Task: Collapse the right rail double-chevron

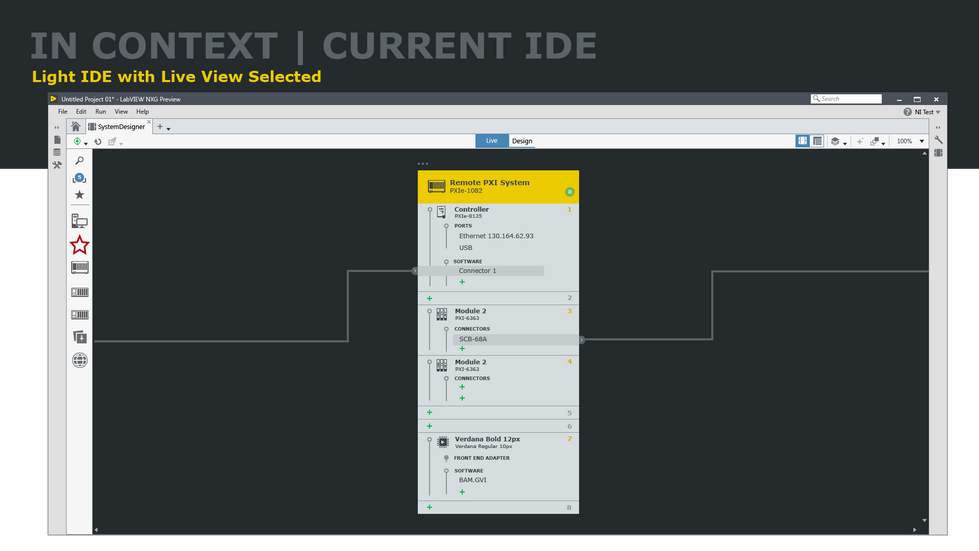Action: click(x=938, y=127)
